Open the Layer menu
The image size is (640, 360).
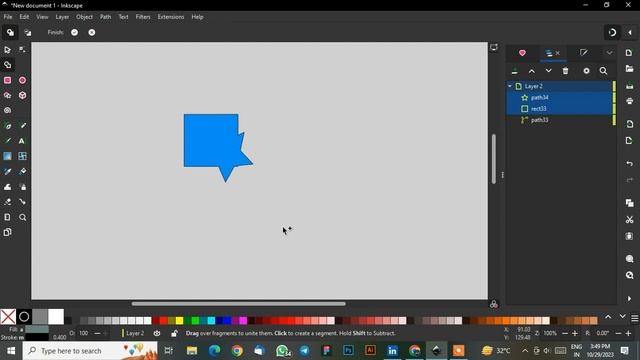[62, 17]
